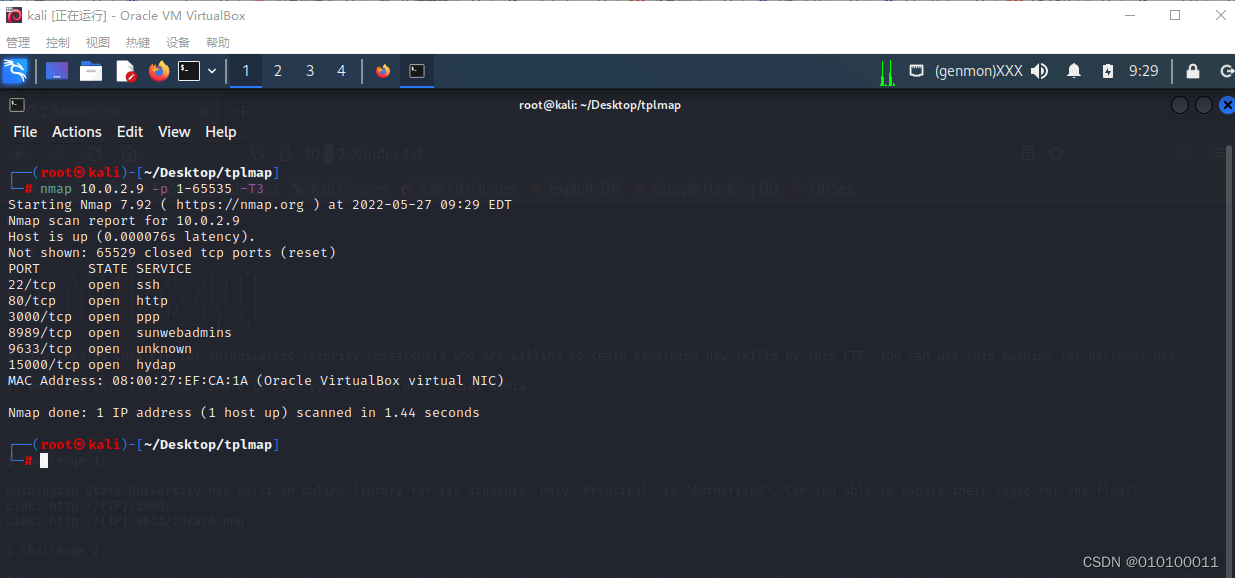Toggle notifications via the bell icon
The width and height of the screenshot is (1235, 578).
[1074, 71]
